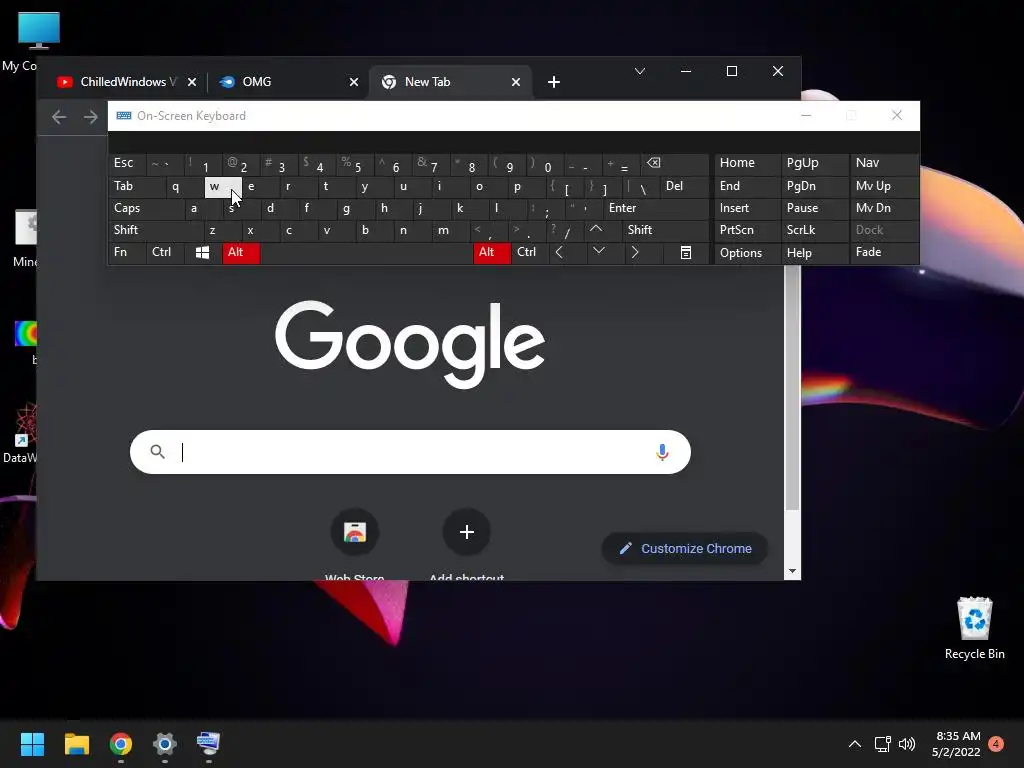Select the New Tab tab

[451, 82]
